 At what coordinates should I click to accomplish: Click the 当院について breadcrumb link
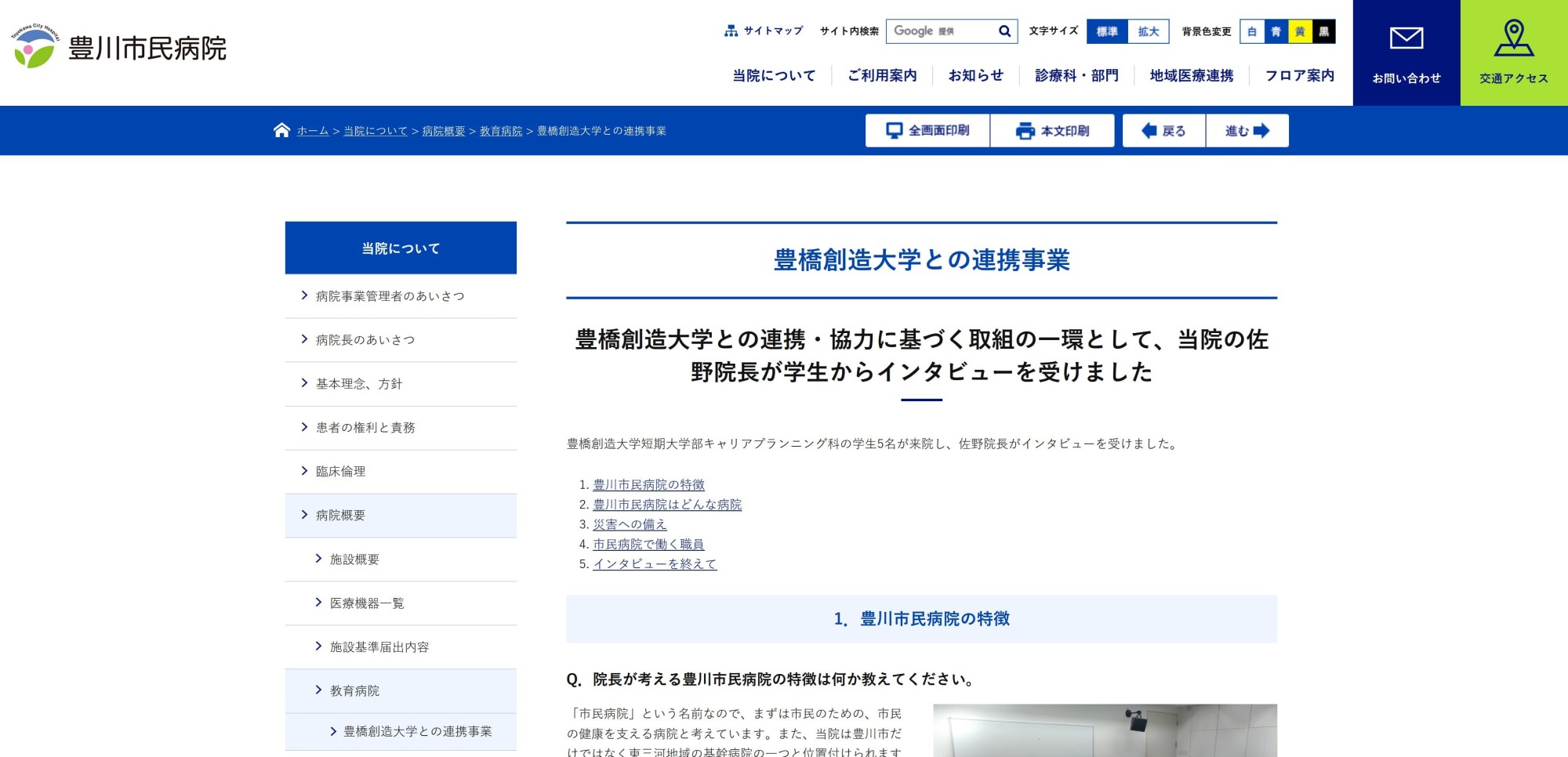376,131
